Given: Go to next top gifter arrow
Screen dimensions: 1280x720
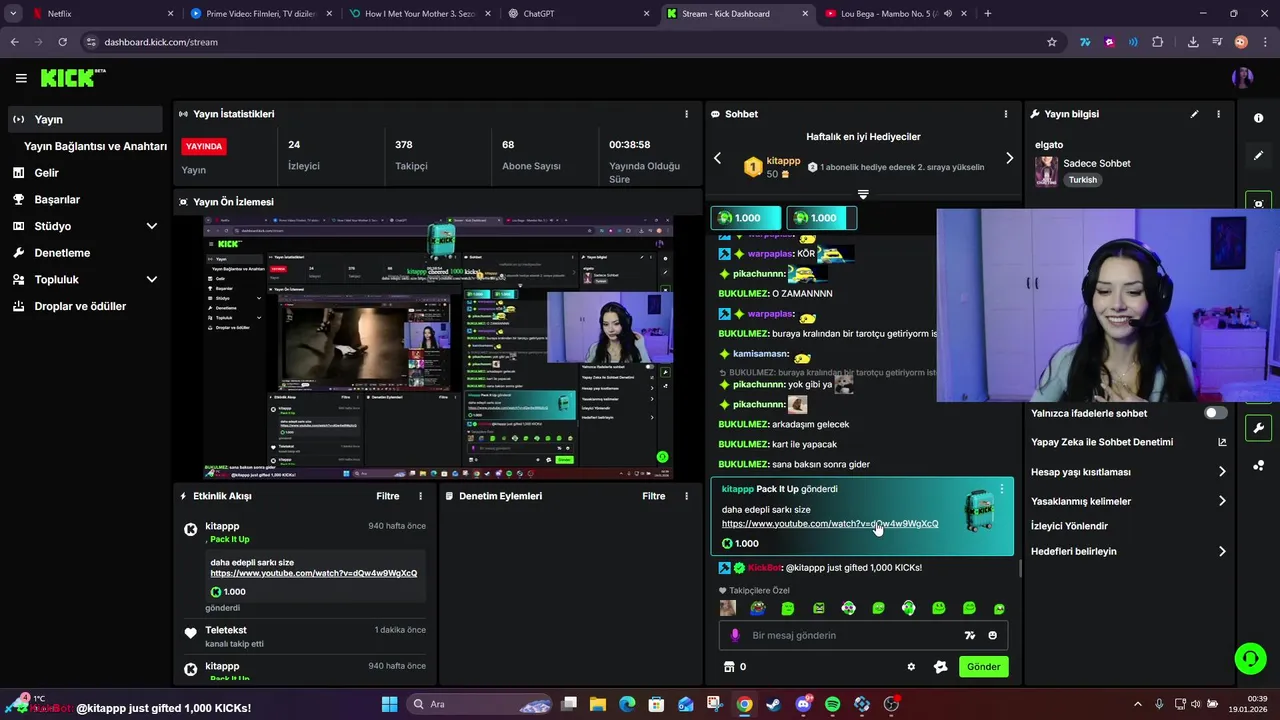Looking at the screenshot, I should click(x=1009, y=158).
